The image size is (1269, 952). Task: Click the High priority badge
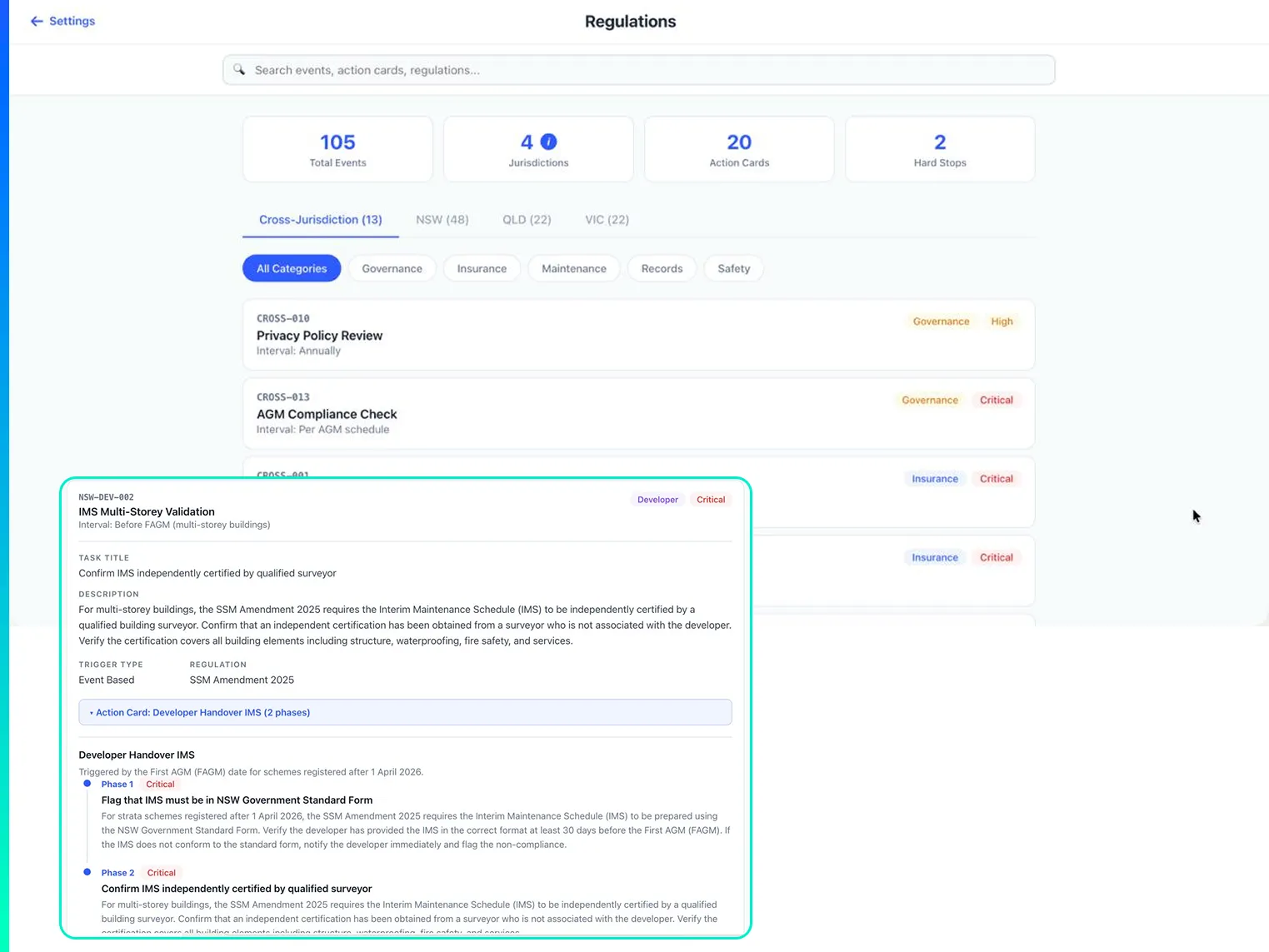click(x=1002, y=321)
